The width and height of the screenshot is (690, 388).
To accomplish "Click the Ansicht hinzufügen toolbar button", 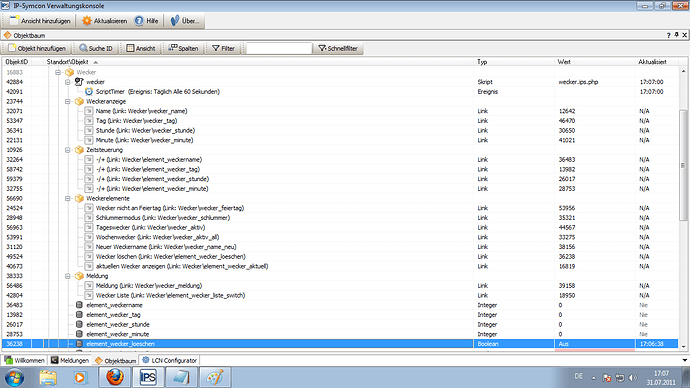I will point(40,21).
